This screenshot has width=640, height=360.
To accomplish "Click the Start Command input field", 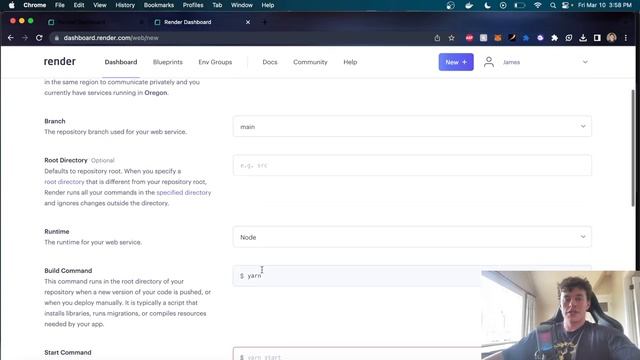I will (357, 354).
